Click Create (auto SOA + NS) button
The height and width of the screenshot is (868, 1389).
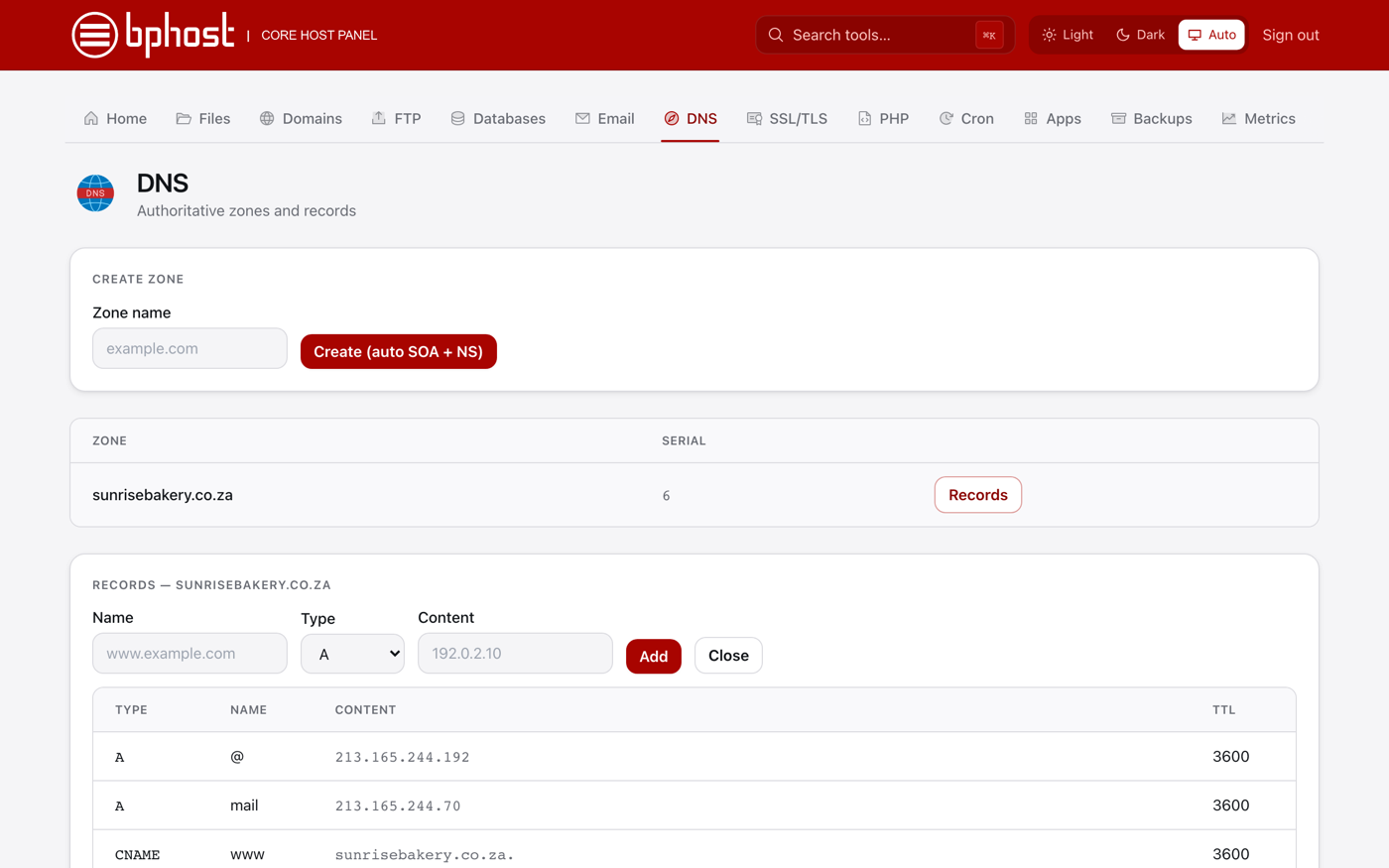click(399, 351)
